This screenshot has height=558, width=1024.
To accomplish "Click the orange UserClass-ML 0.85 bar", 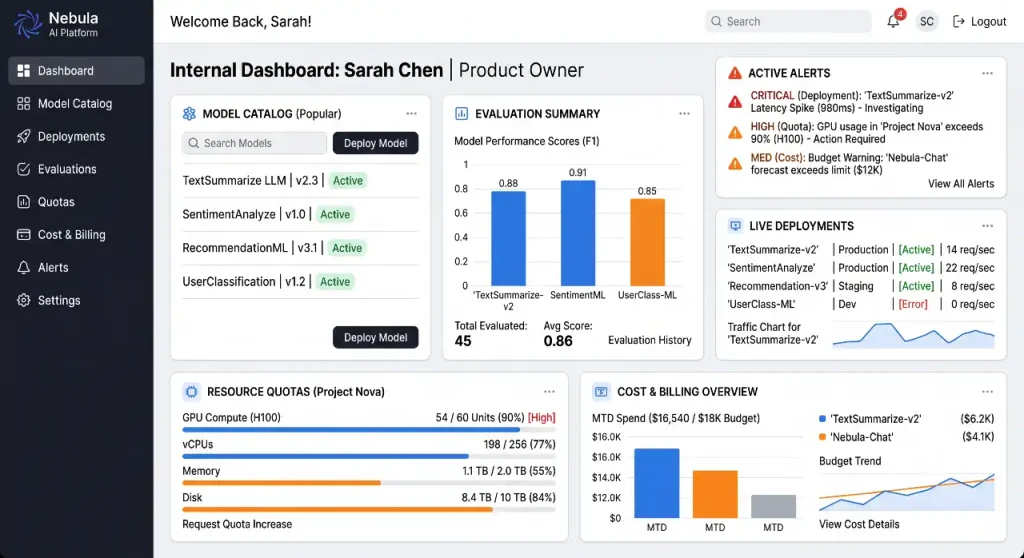I will click(x=647, y=242).
